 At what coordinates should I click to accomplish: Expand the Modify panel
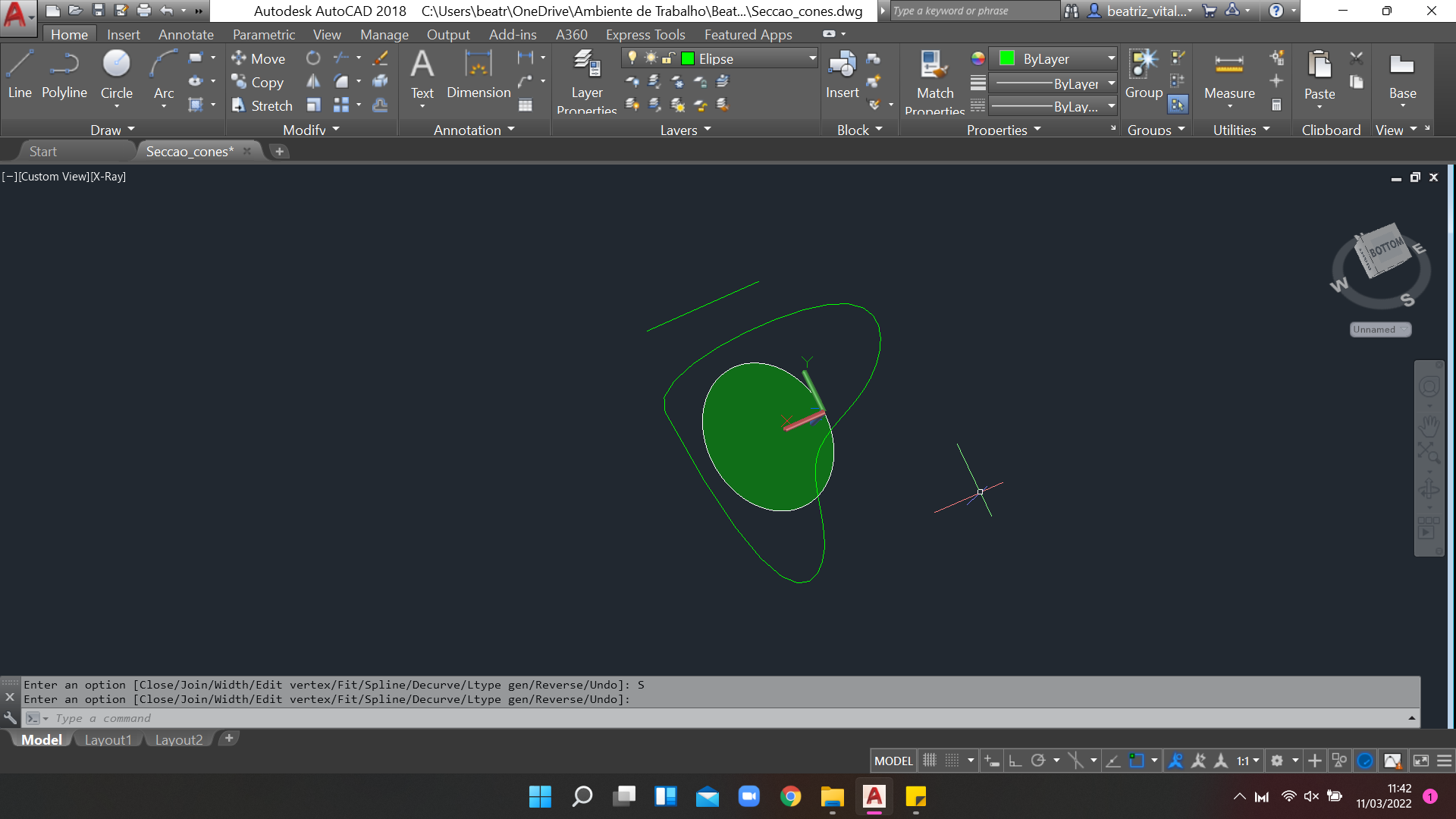pos(311,130)
